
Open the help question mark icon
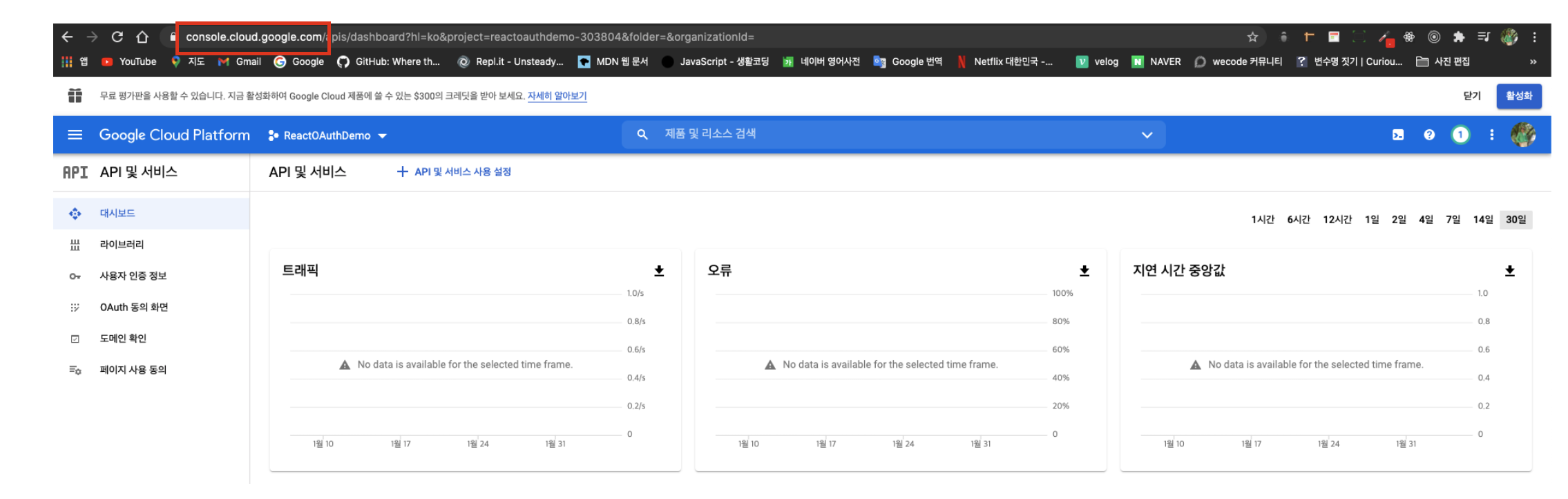pos(1429,135)
